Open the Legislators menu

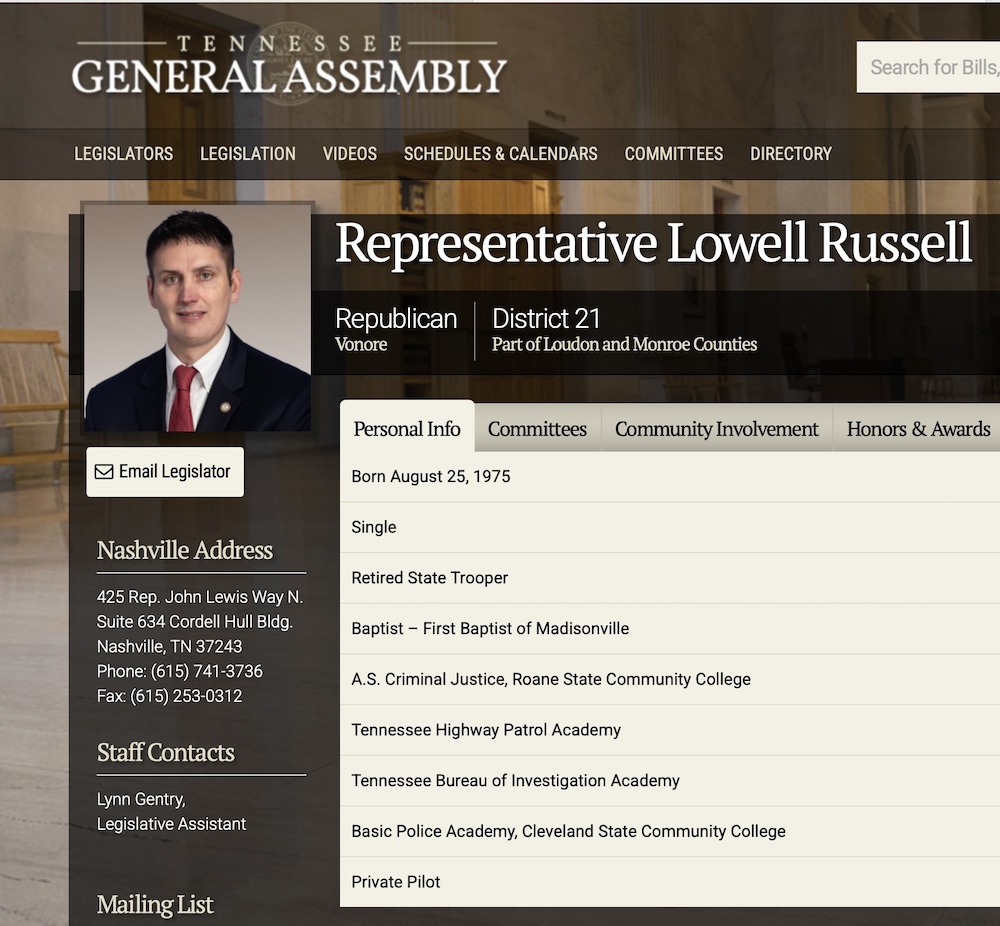click(124, 154)
